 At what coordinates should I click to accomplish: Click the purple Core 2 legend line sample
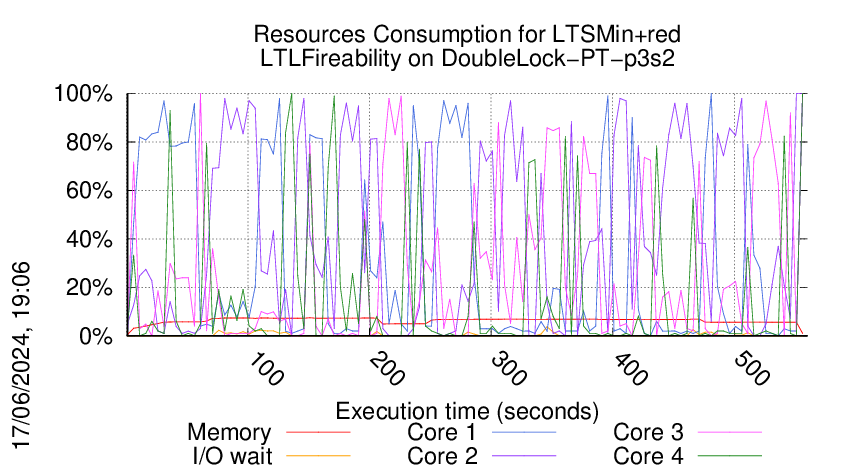tap(524, 456)
